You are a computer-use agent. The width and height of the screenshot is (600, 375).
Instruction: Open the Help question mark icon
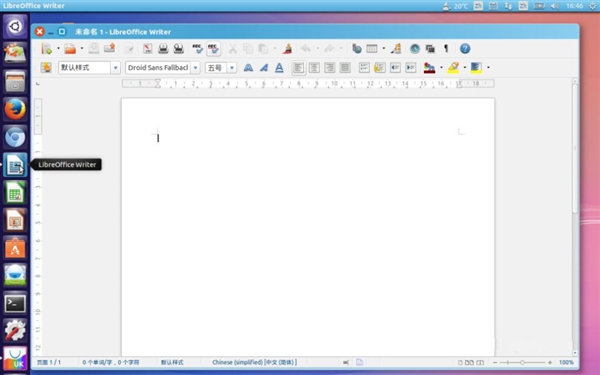(465, 49)
